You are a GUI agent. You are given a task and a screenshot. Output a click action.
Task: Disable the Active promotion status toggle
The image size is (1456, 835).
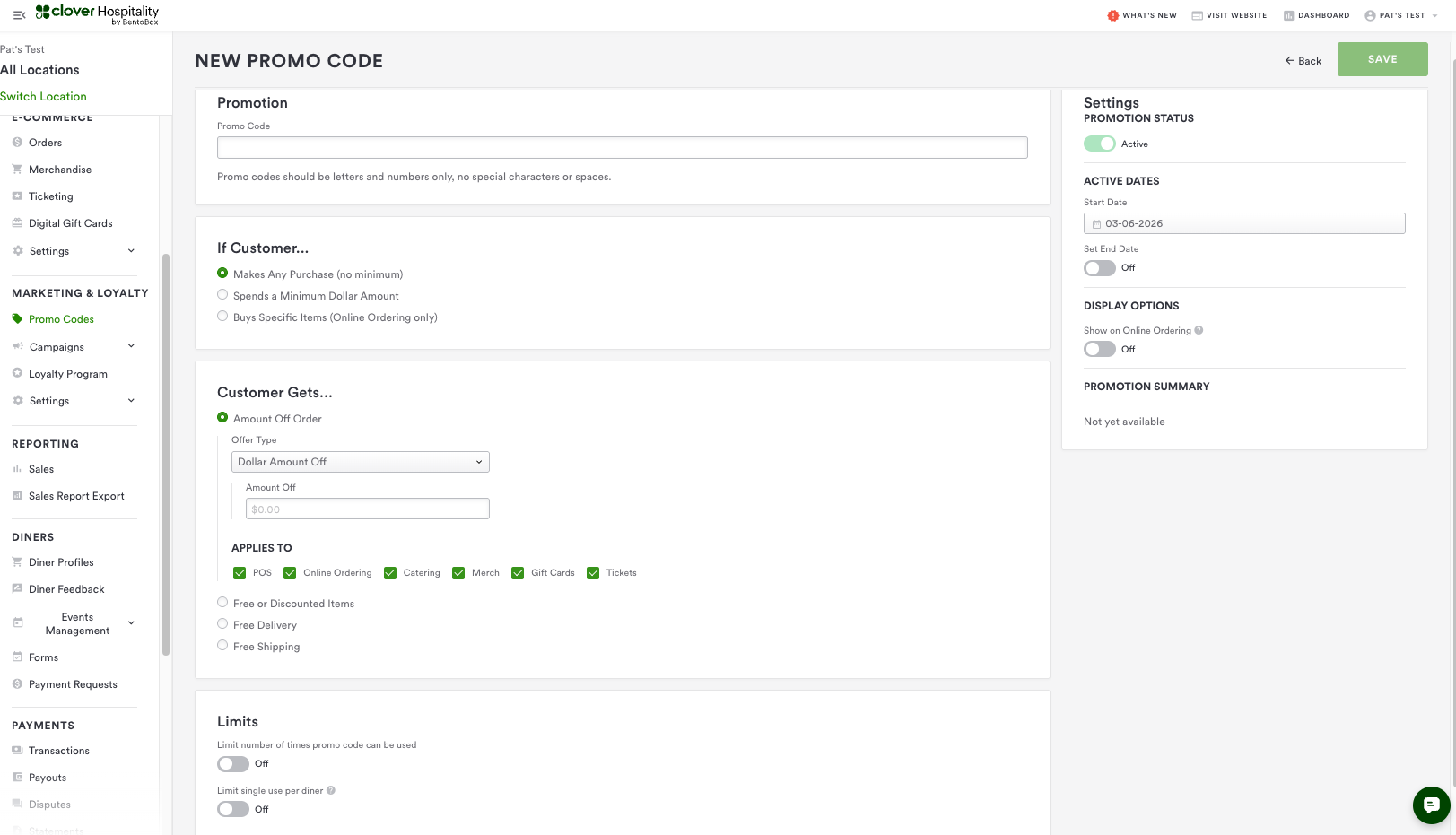tap(1099, 144)
